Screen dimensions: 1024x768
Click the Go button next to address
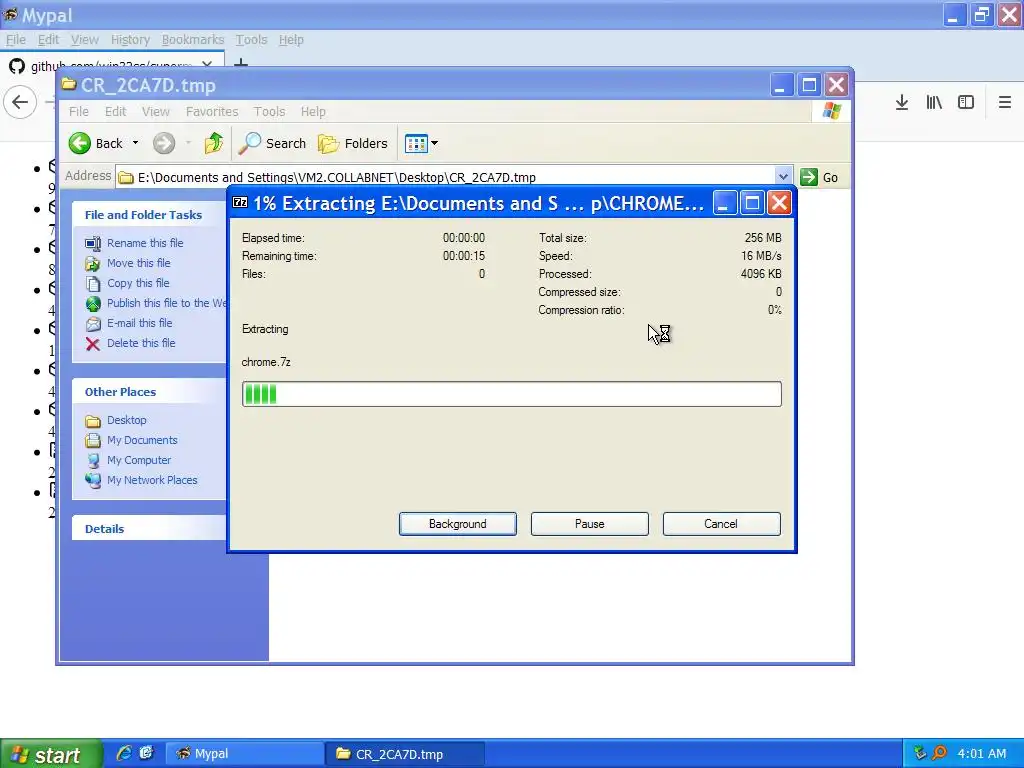coord(819,177)
